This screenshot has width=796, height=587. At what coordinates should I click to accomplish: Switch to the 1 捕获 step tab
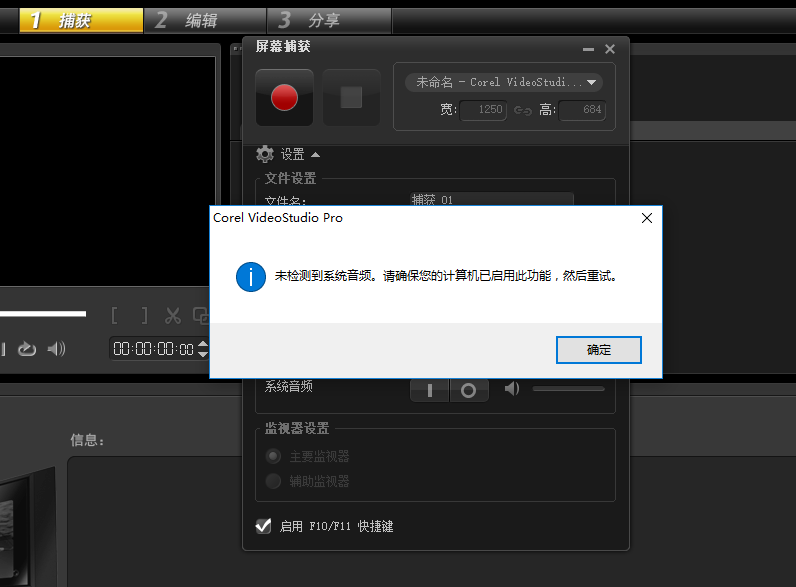[81, 20]
